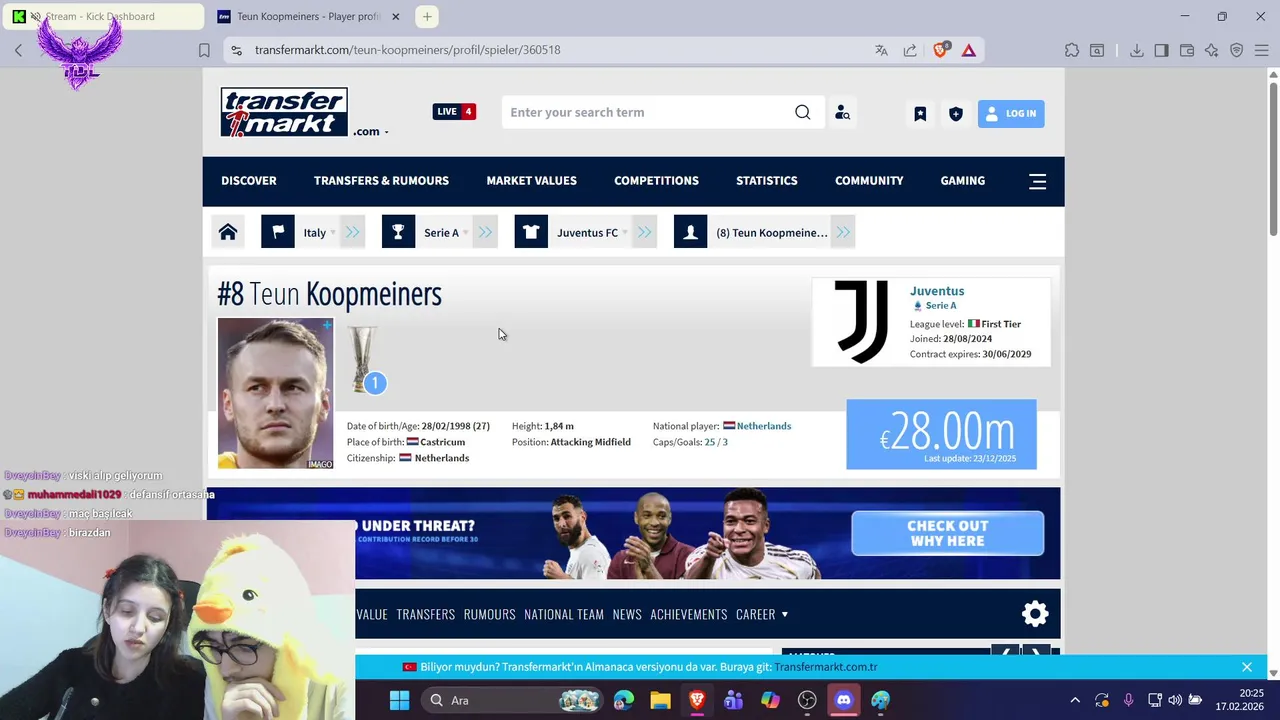Open the .com domain dropdown
The height and width of the screenshot is (720, 1280).
(x=370, y=131)
